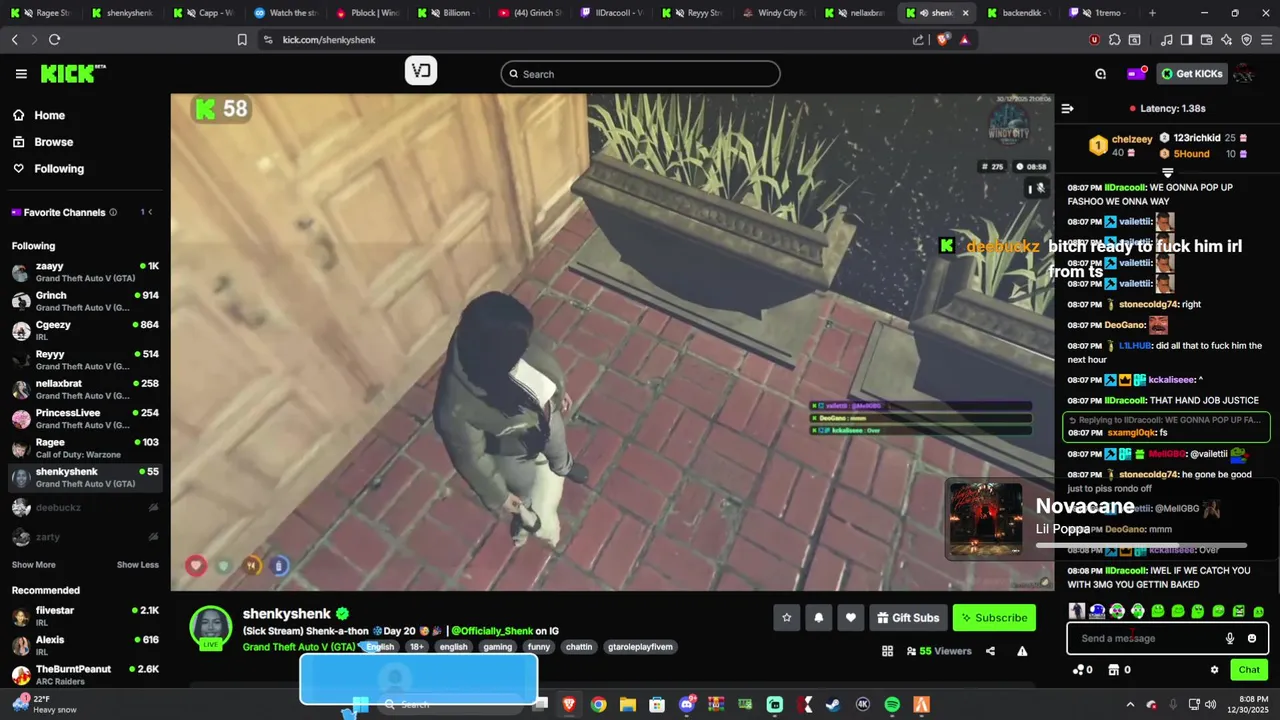Click the star favorite icon below the stream

point(786,618)
